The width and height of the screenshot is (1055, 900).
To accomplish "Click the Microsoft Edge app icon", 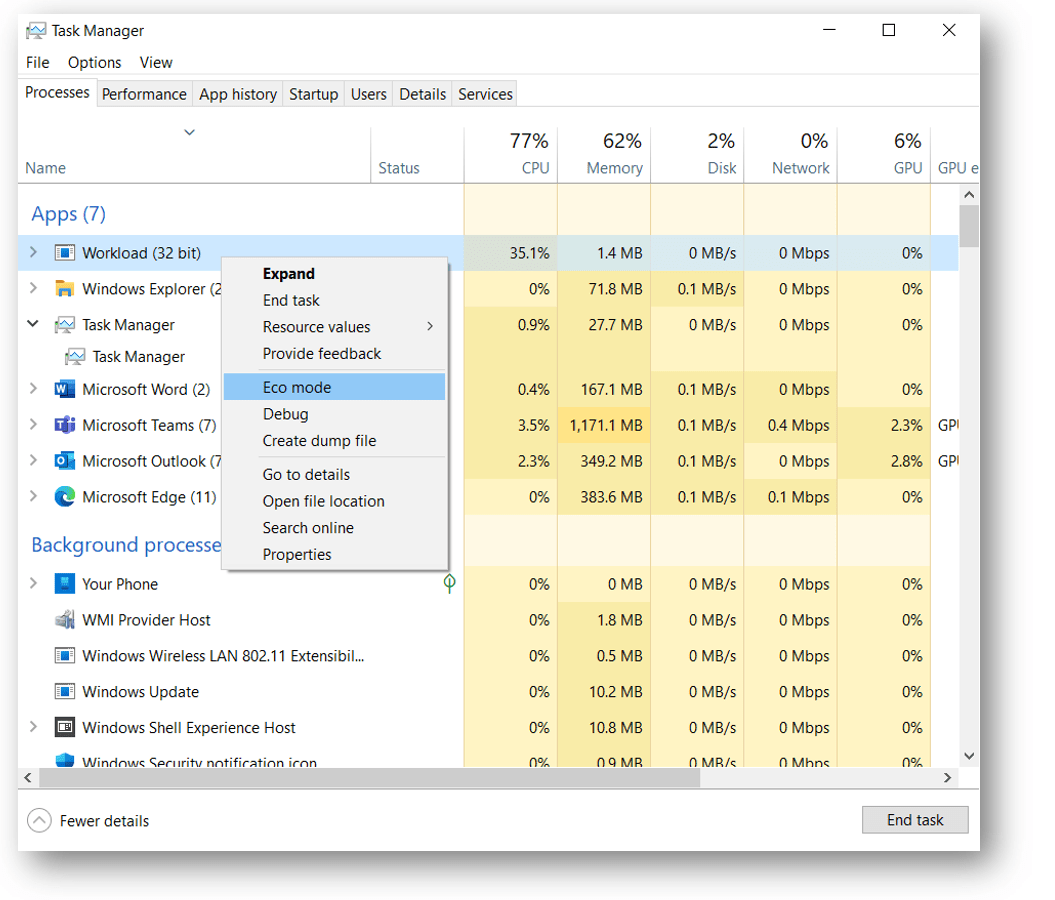I will pyautogui.click(x=66, y=497).
